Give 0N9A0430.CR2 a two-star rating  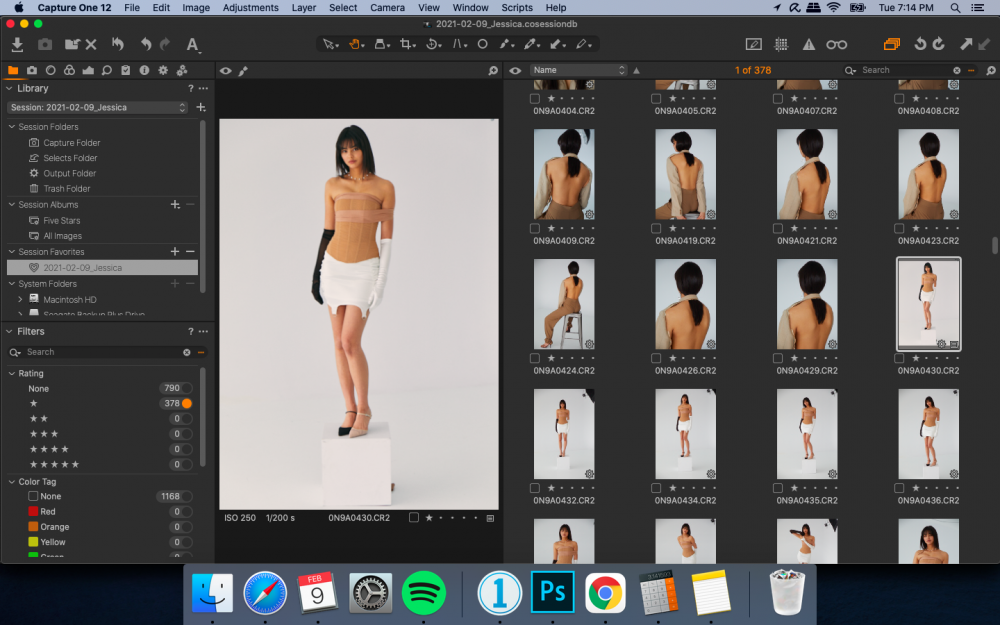point(926,358)
